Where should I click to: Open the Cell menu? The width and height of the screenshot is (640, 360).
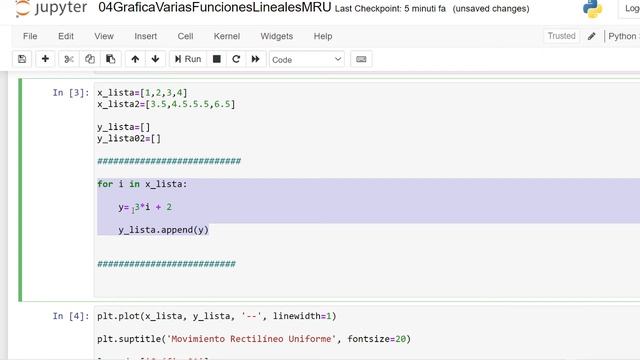pyautogui.click(x=185, y=36)
